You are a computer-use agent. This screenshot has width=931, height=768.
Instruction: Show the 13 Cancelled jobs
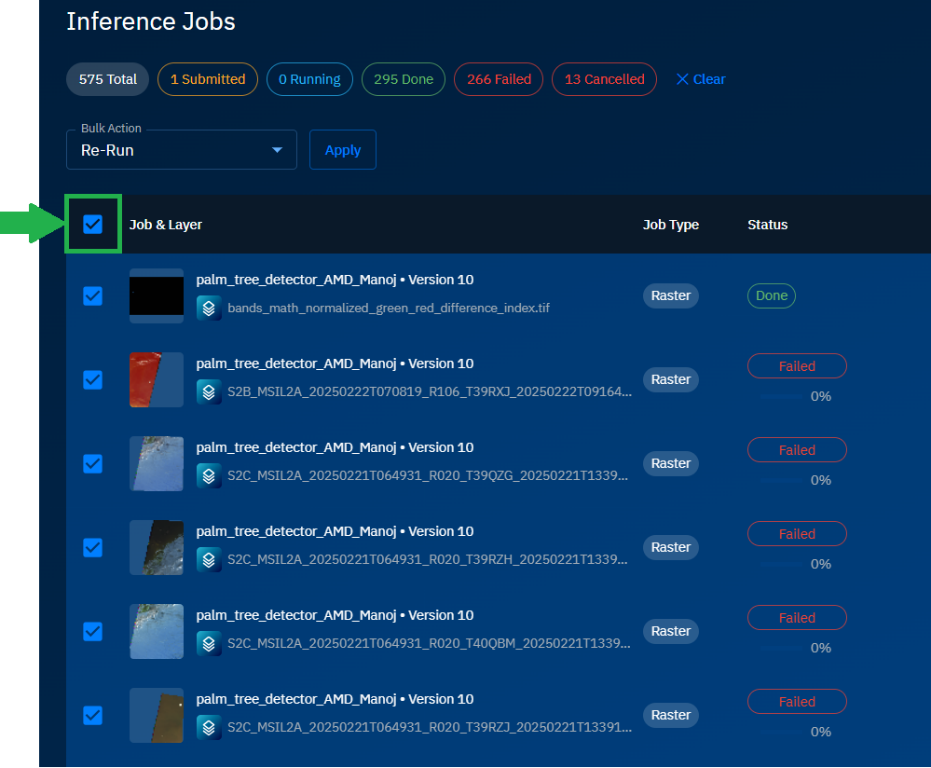604,79
